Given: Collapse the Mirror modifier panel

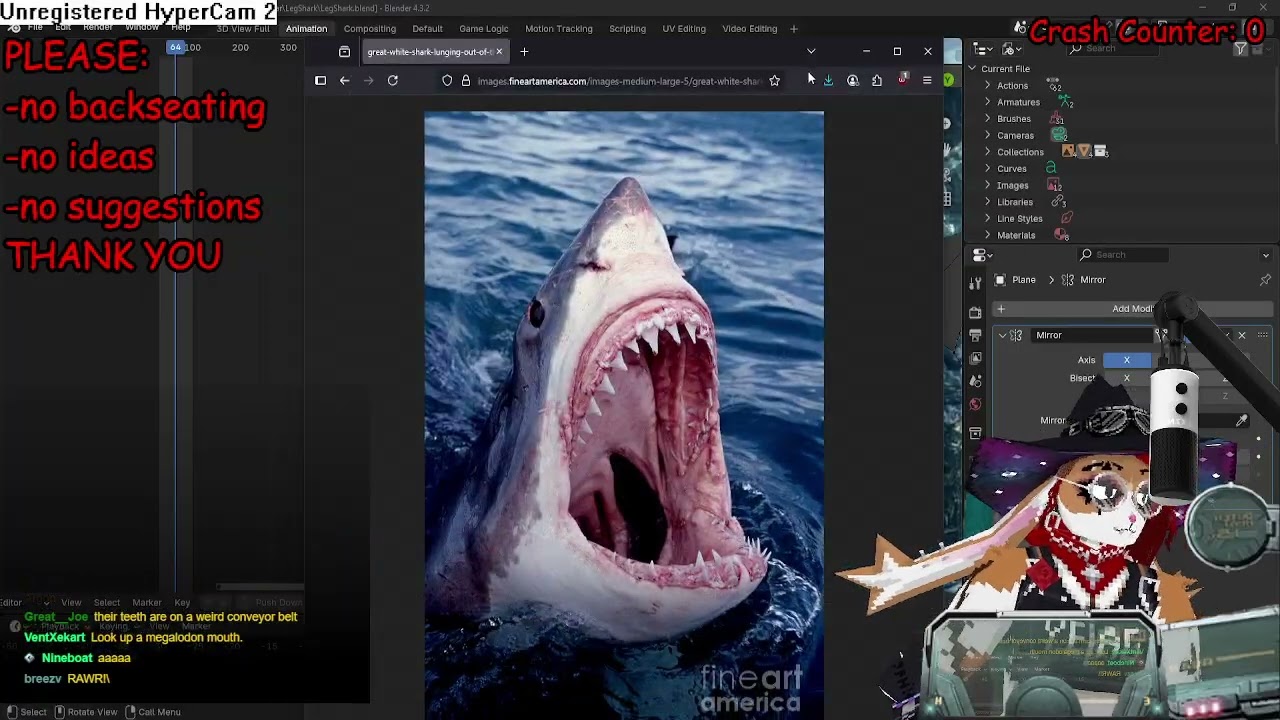Looking at the screenshot, I should point(1002,336).
